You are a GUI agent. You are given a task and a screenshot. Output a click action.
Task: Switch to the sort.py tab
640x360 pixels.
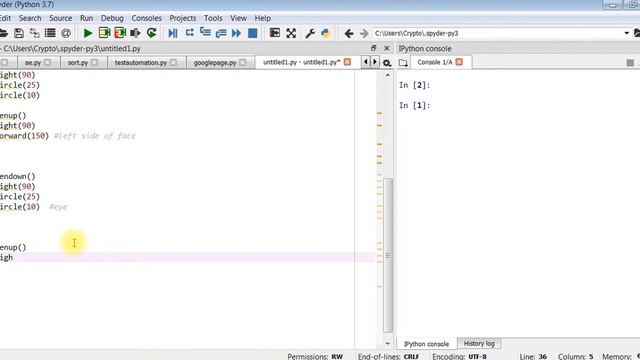pyautogui.click(x=78, y=62)
